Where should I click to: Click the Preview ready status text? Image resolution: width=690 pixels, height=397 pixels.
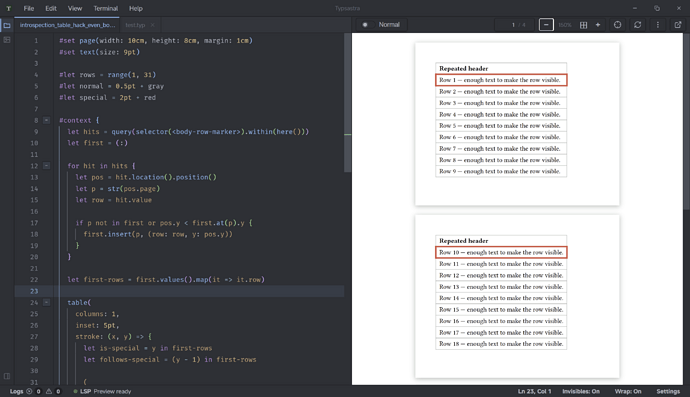pos(112,391)
